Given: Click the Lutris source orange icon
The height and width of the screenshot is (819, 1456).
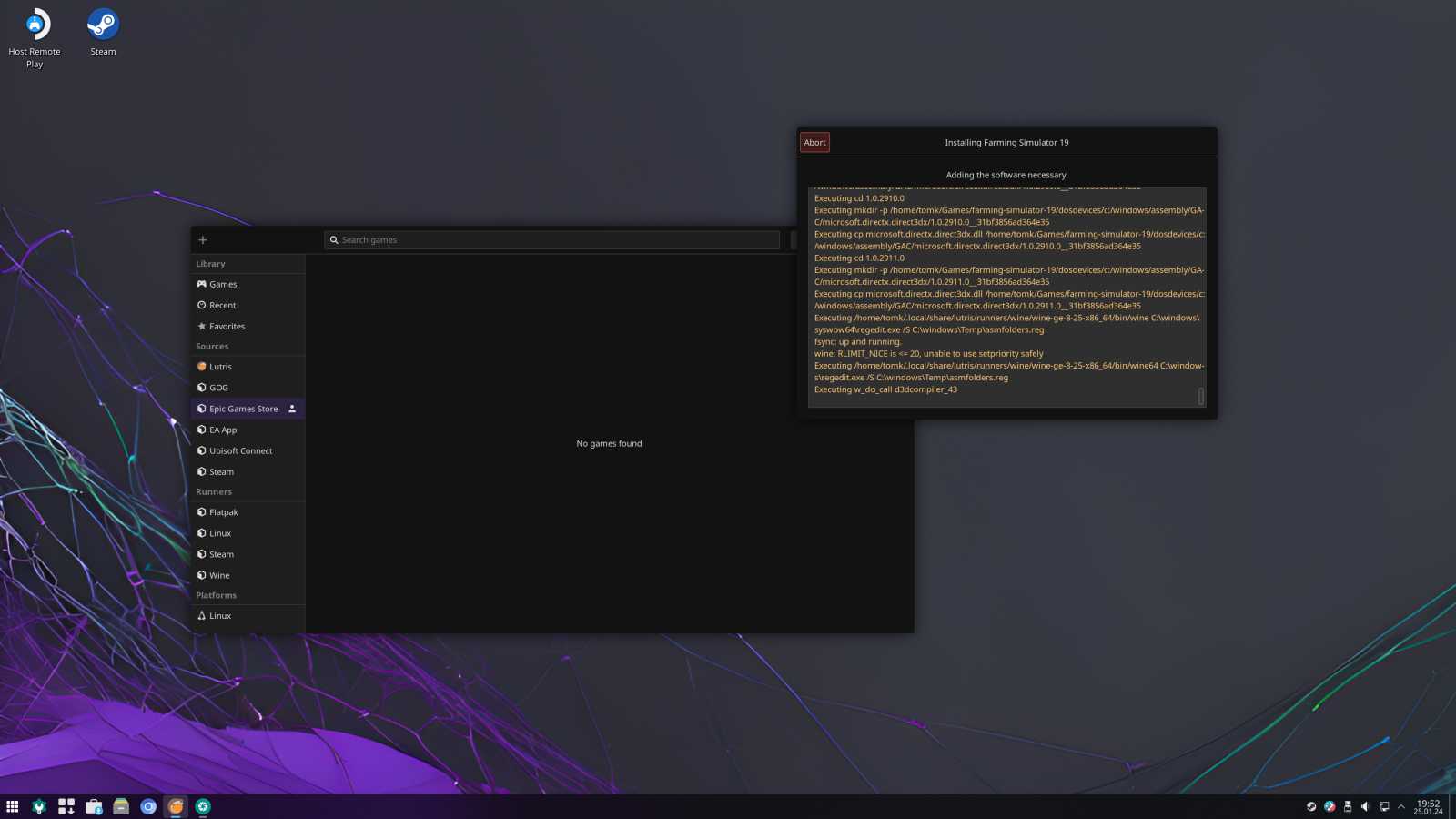Looking at the screenshot, I should click(202, 367).
